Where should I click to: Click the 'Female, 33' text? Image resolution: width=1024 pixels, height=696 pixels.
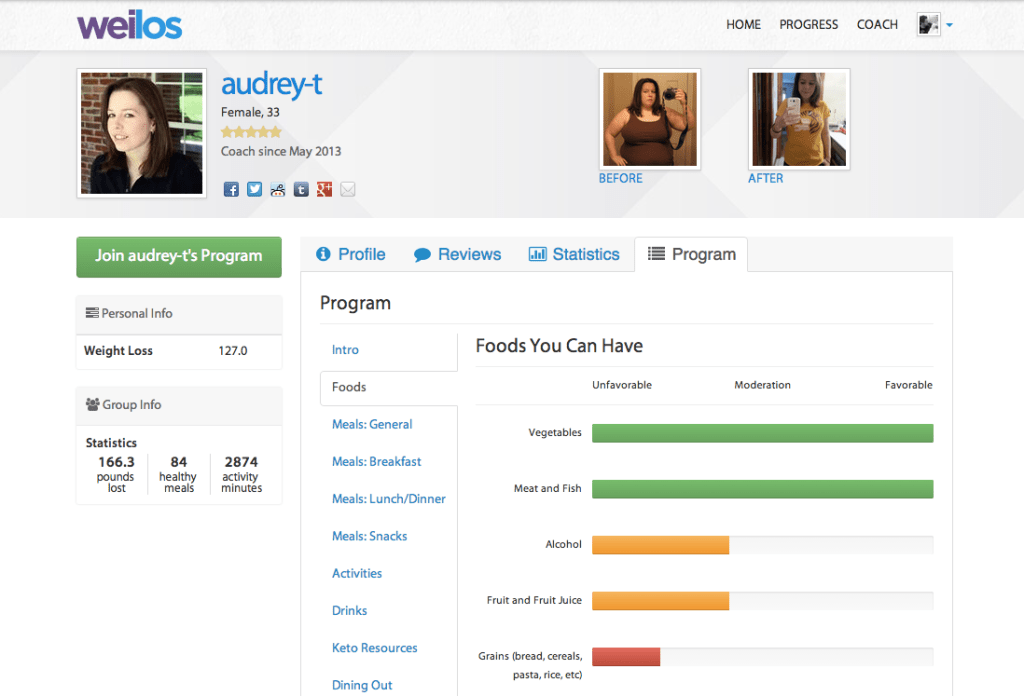pyautogui.click(x=250, y=112)
